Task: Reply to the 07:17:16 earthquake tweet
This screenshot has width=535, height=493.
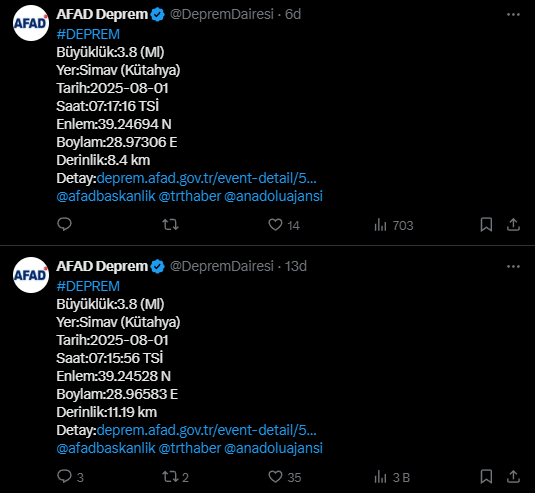Action: coord(64,225)
